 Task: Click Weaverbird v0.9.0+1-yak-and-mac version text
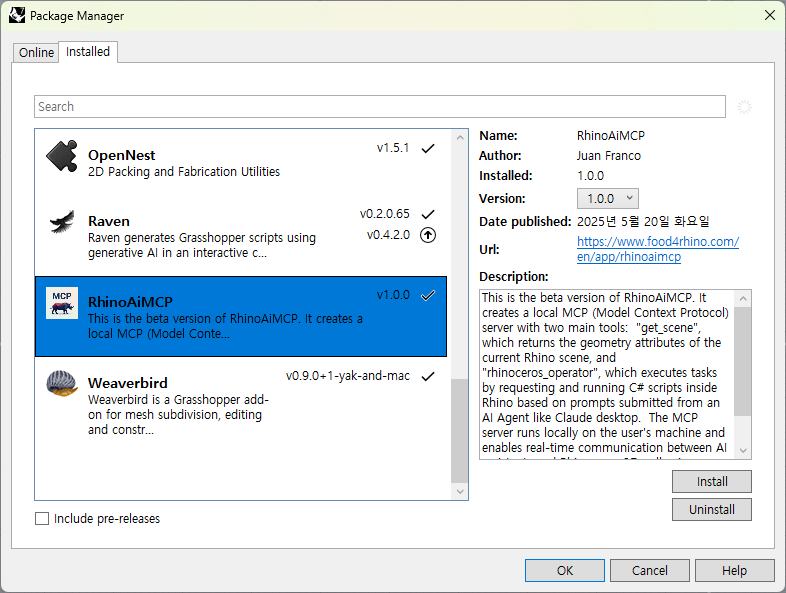[348, 375]
